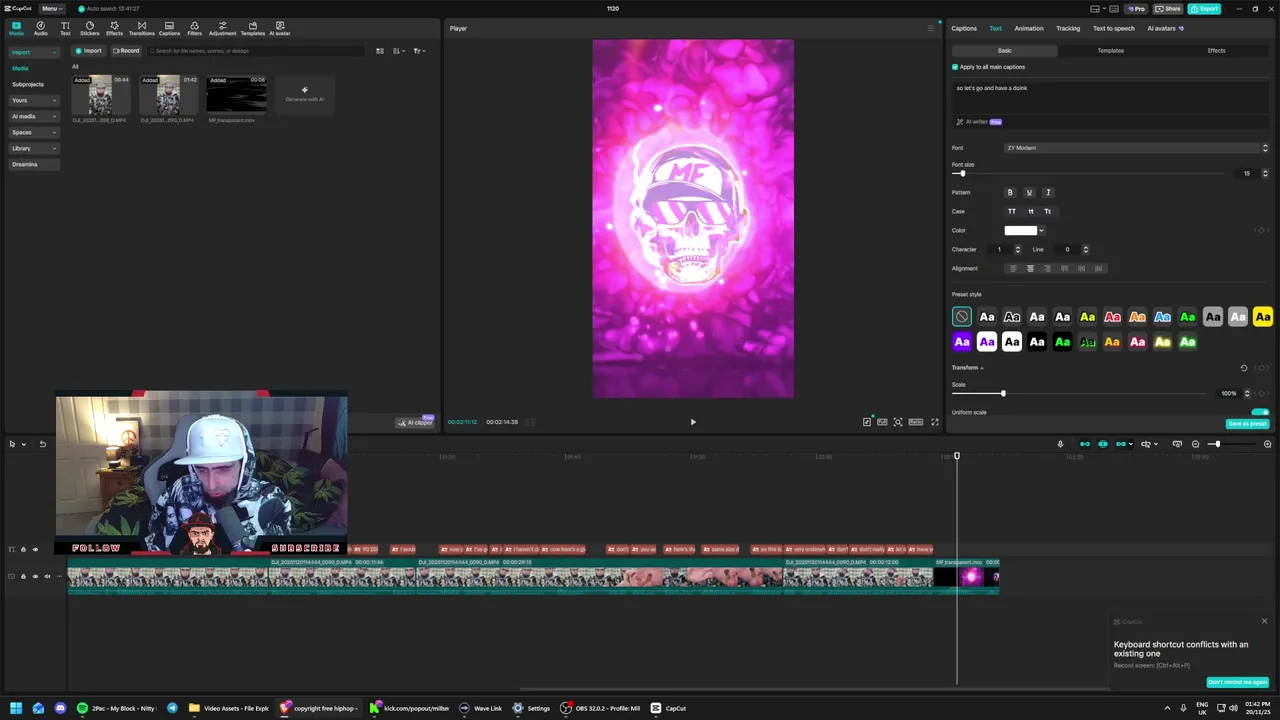This screenshot has height=720, width=1280.
Task: Open the Captions tool in top toolbar
Action: pos(169,28)
